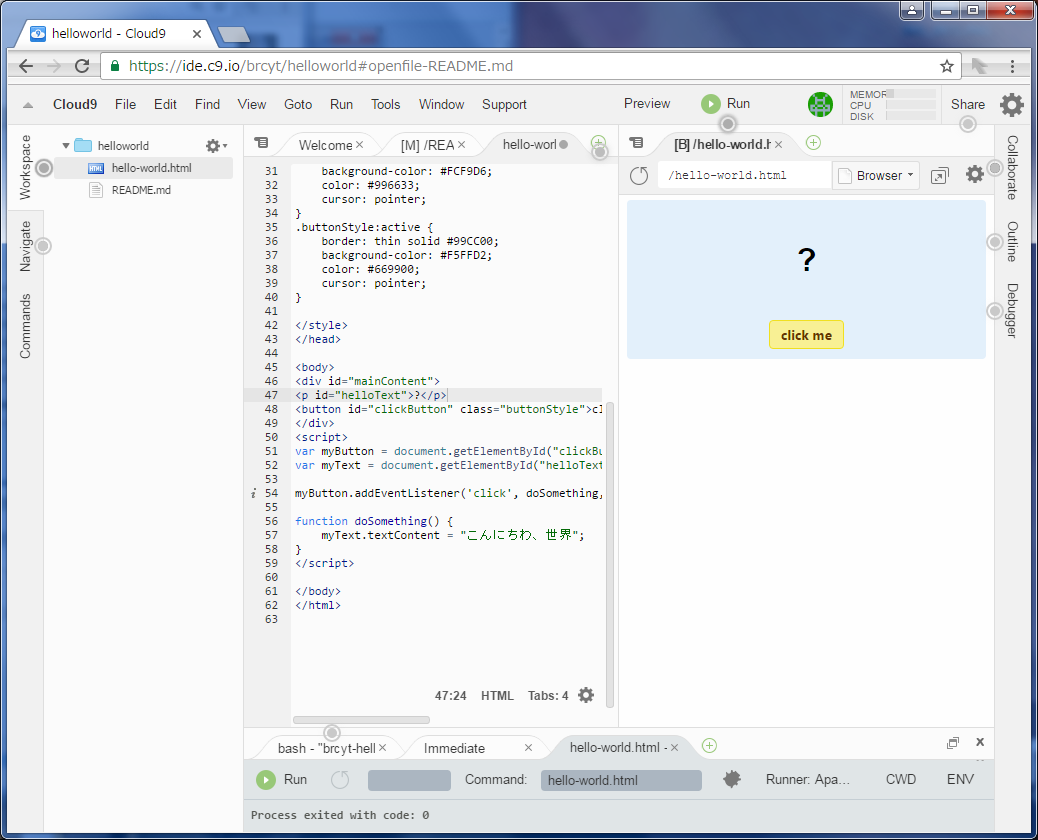Select the hello-world.html file in the tree
Image resolution: width=1038 pixels, height=840 pixels.
pyautogui.click(x=144, y=168)
